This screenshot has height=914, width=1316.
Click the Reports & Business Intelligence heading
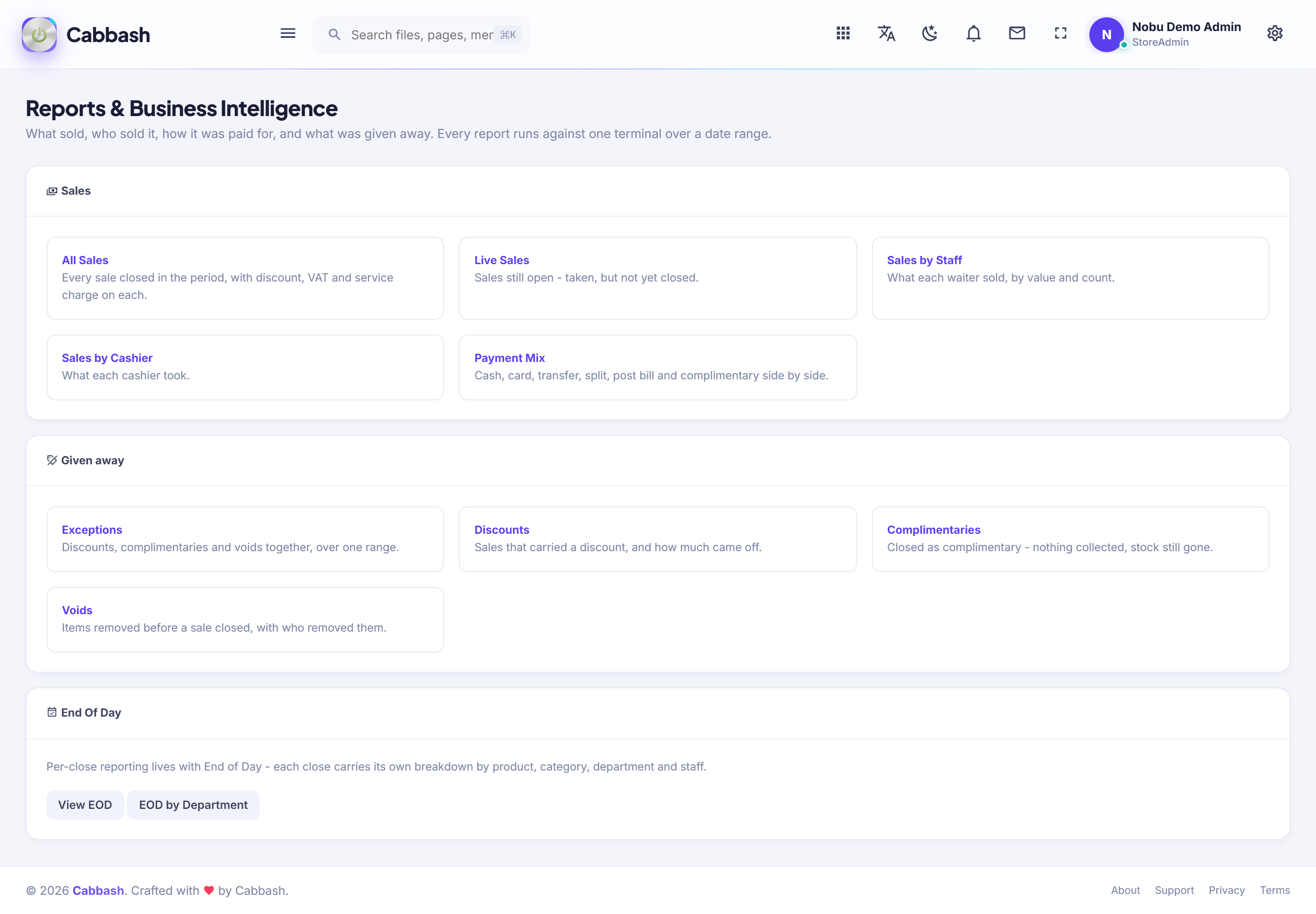[x=181, y=108]
